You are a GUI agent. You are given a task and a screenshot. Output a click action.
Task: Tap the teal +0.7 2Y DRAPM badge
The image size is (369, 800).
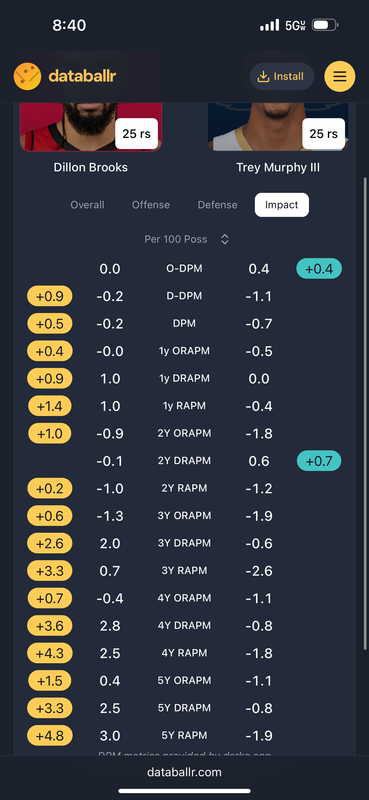point(319,461)
